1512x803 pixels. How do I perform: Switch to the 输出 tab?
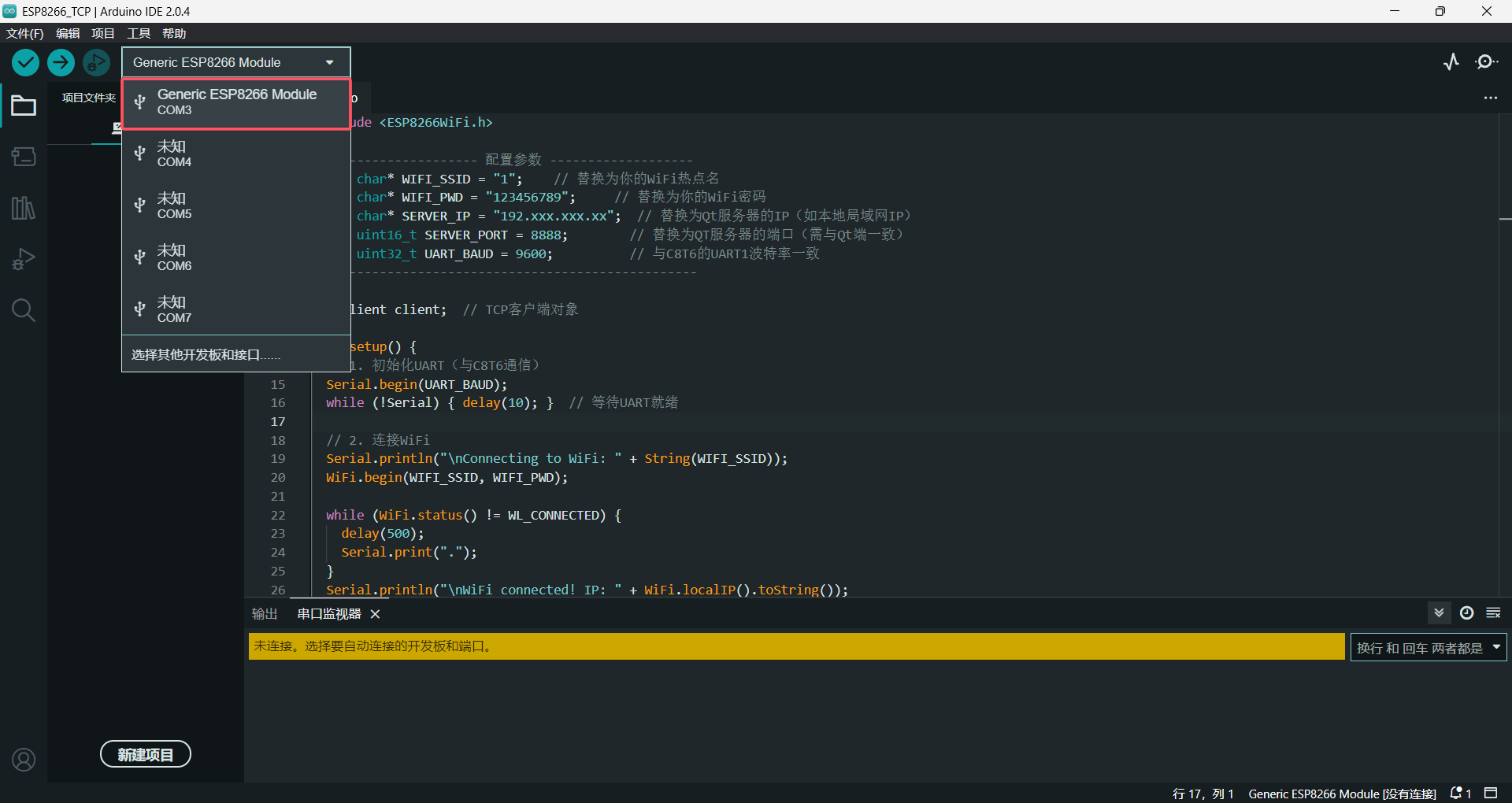point(265,614)
